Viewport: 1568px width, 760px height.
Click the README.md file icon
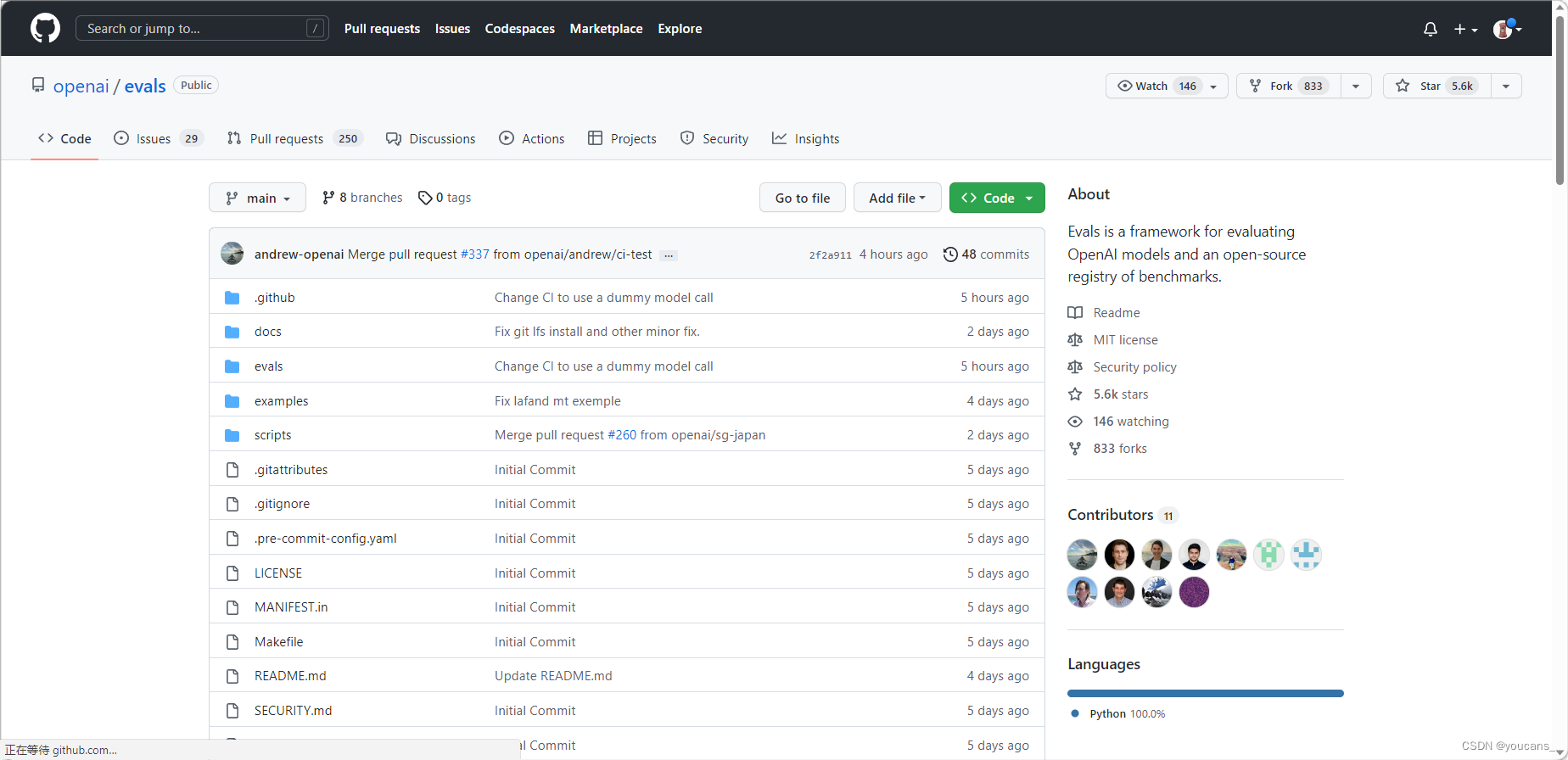pyautogui.click(x=232, y=676)
